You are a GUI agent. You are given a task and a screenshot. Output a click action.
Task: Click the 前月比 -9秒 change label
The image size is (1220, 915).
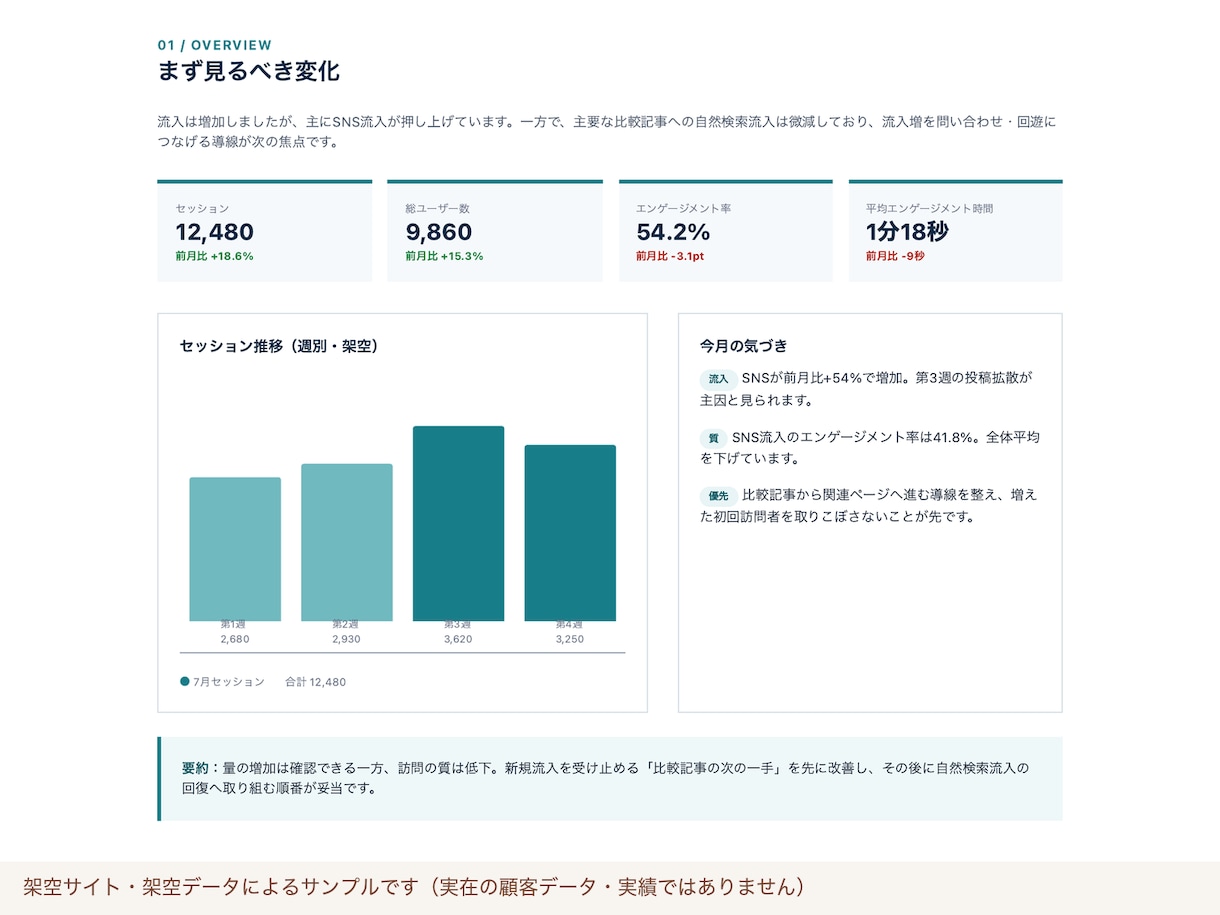click(895, 256)
